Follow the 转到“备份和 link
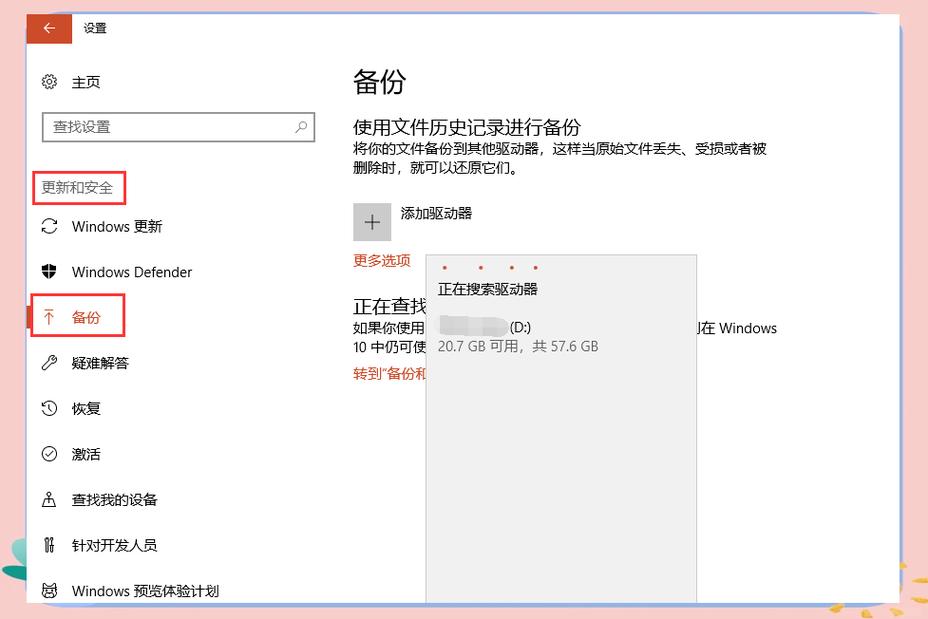 tap(389, 373)
